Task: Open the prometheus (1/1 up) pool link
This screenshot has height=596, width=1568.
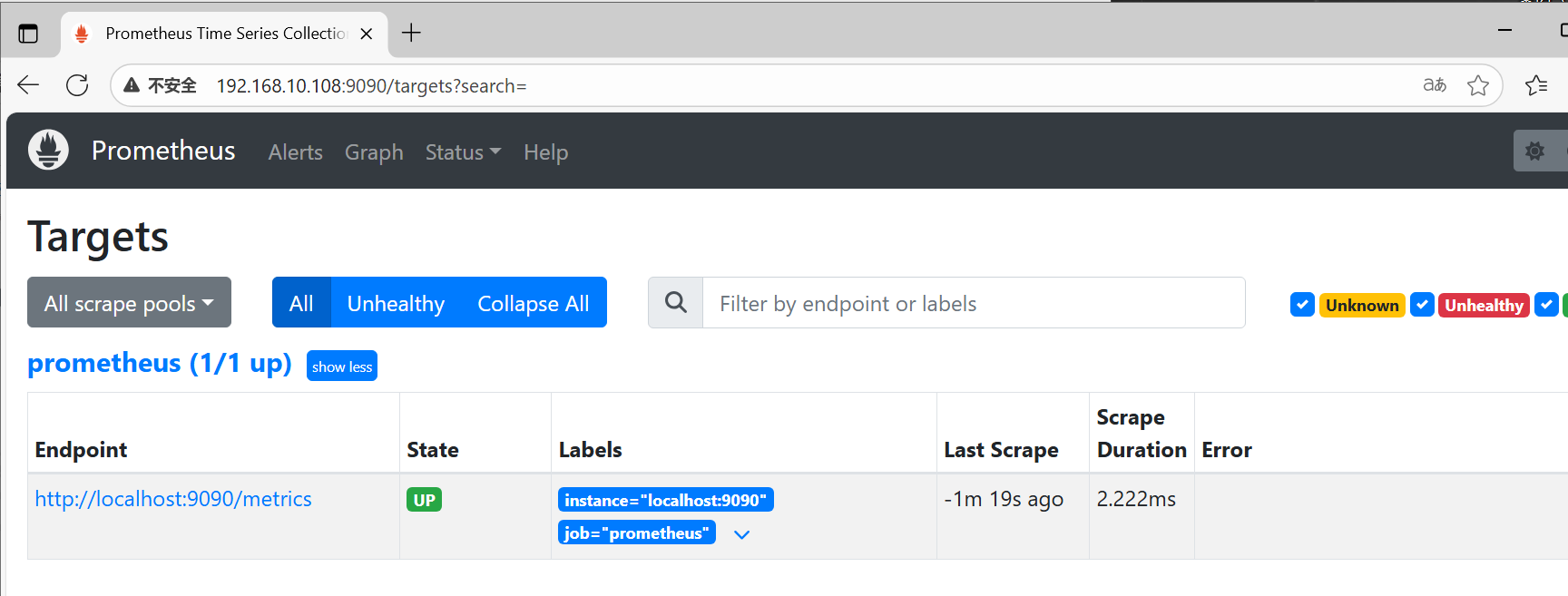Action: click(x=160, y=363)
